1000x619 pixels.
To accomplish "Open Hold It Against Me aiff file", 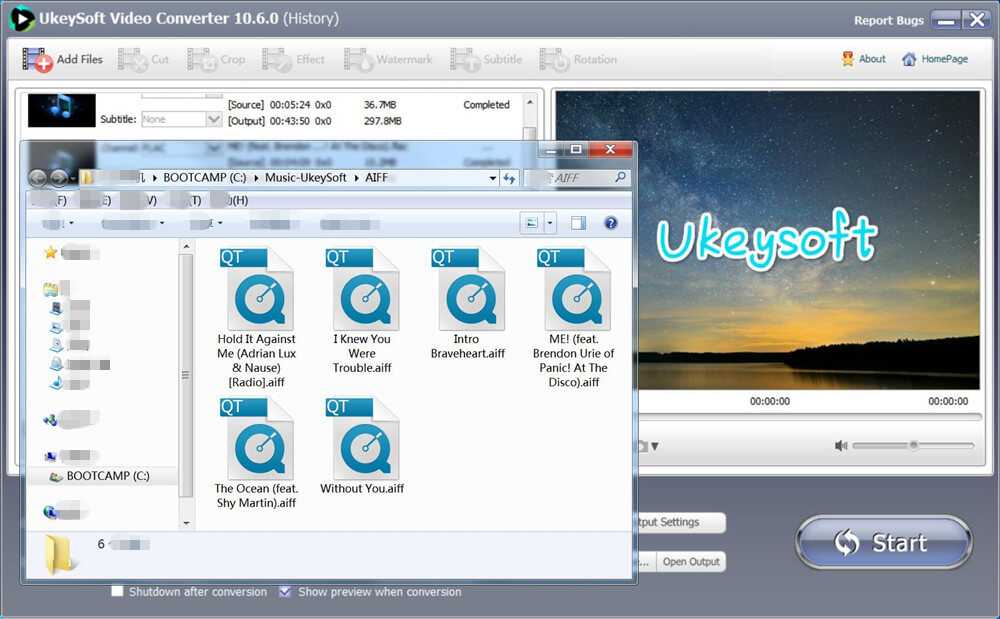I will [258, 291].
